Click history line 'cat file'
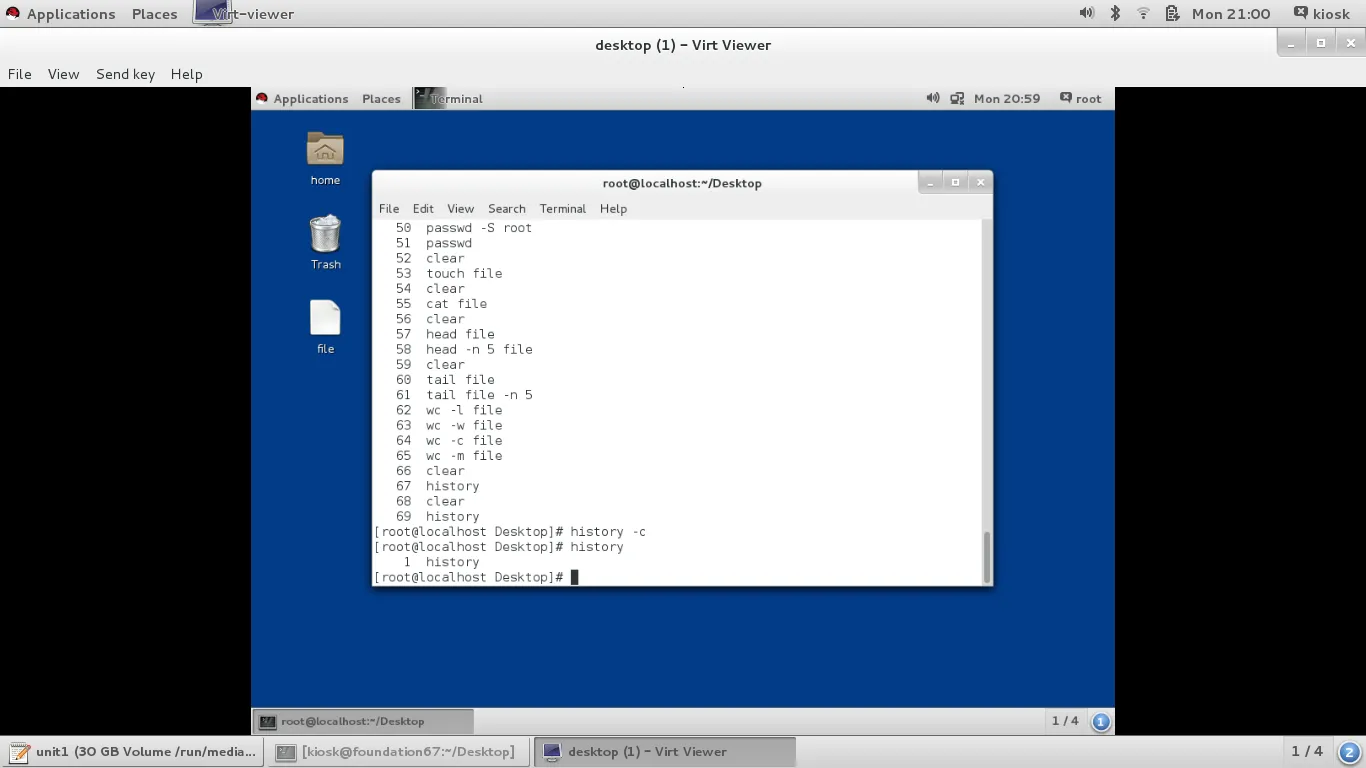This screenshot has height=768, width=1366. [456, 303]
